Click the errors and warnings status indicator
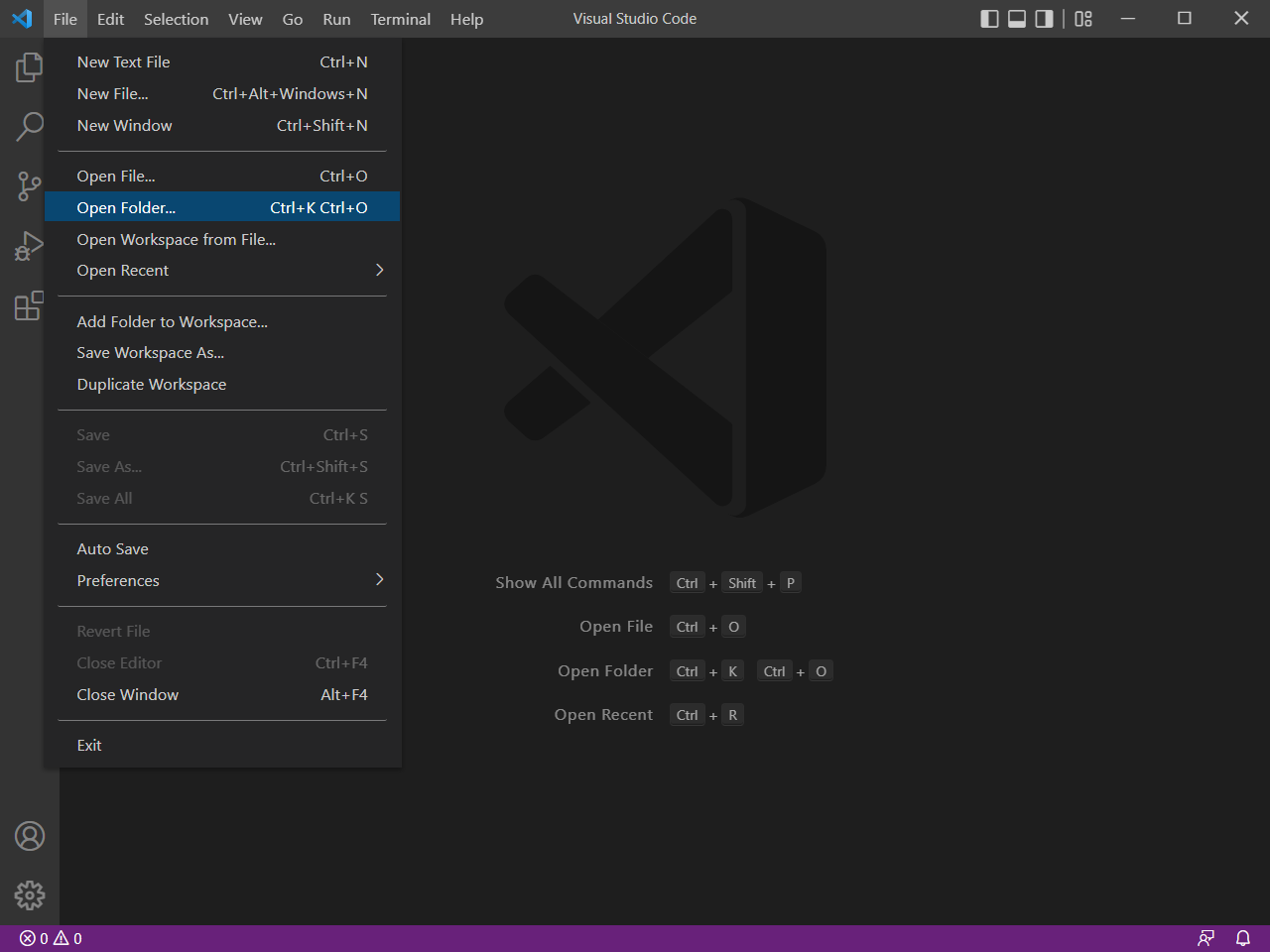1270x952 pixels. click(51, 938)
